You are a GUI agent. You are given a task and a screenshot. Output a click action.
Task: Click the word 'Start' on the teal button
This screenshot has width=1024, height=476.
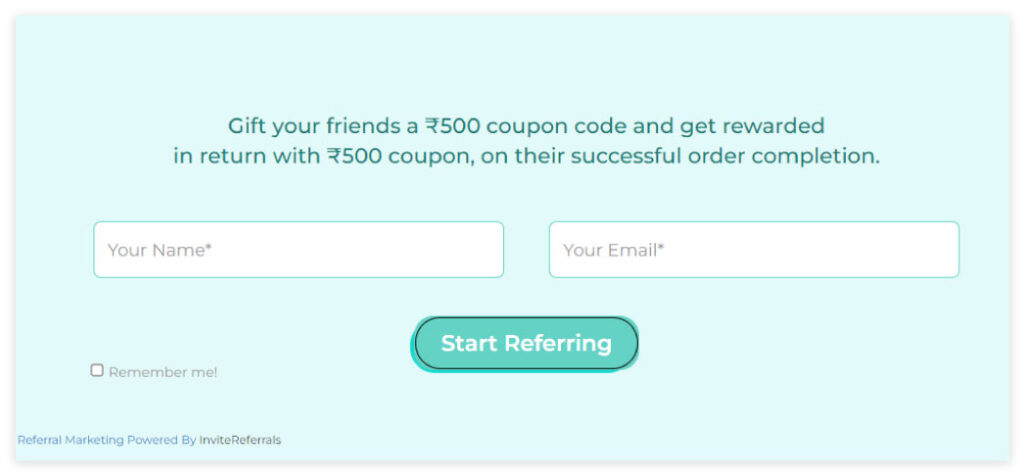point(470,343)
